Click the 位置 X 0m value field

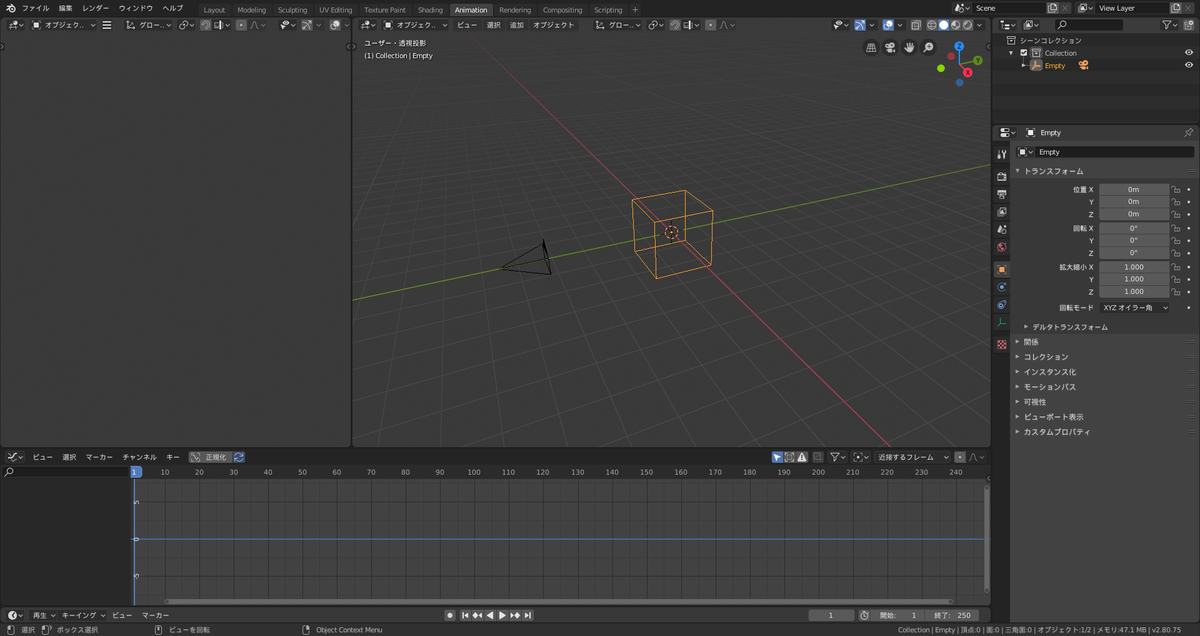1134,189
